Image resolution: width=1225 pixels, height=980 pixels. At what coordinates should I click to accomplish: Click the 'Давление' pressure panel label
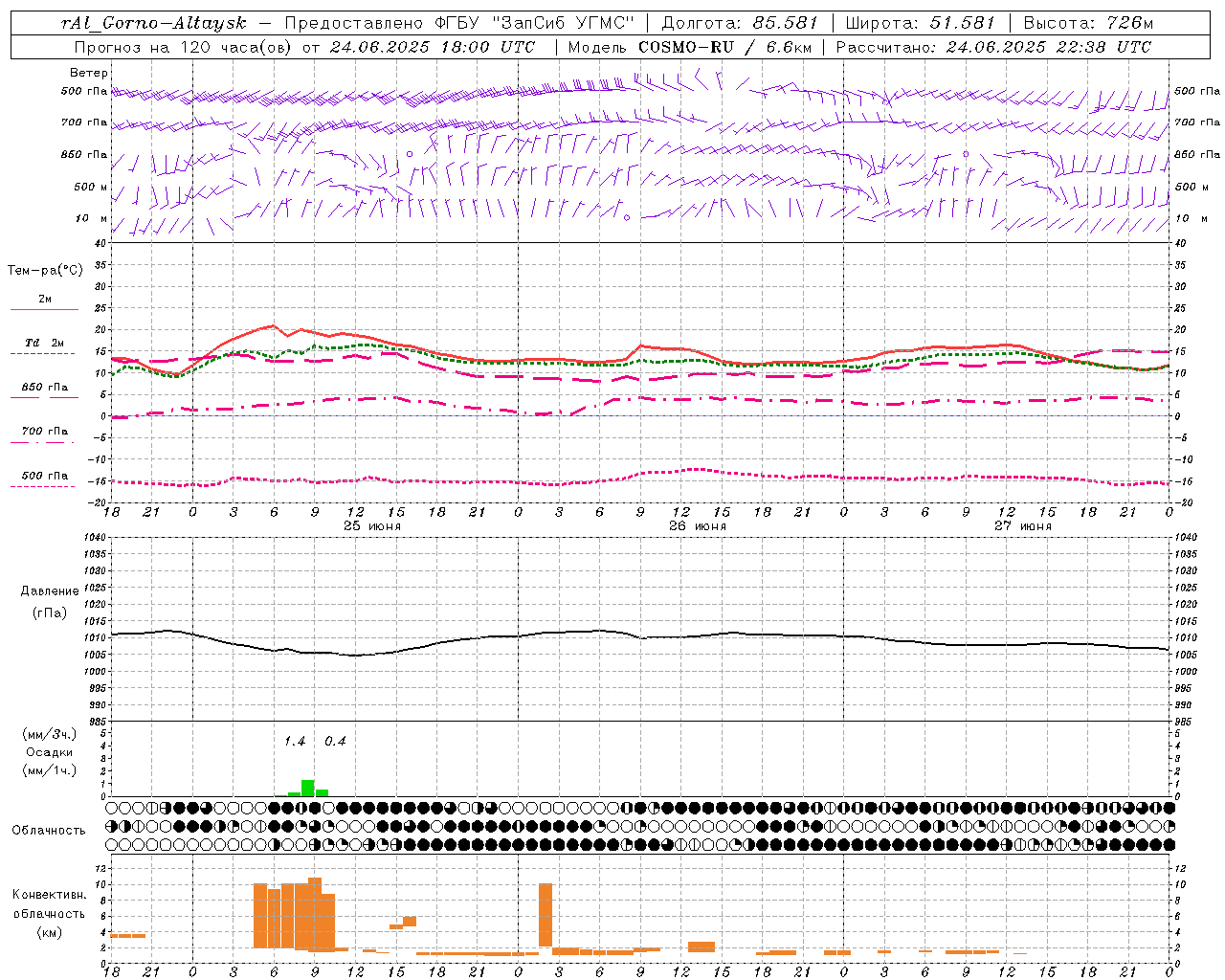[49, 591]
